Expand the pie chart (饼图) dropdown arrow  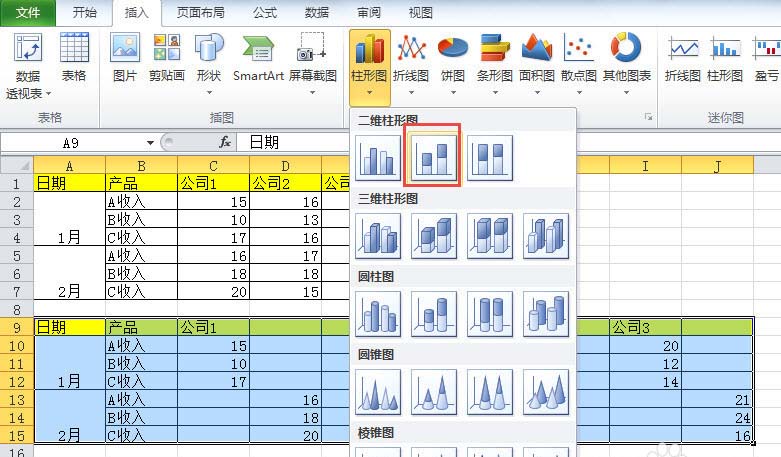453,92
